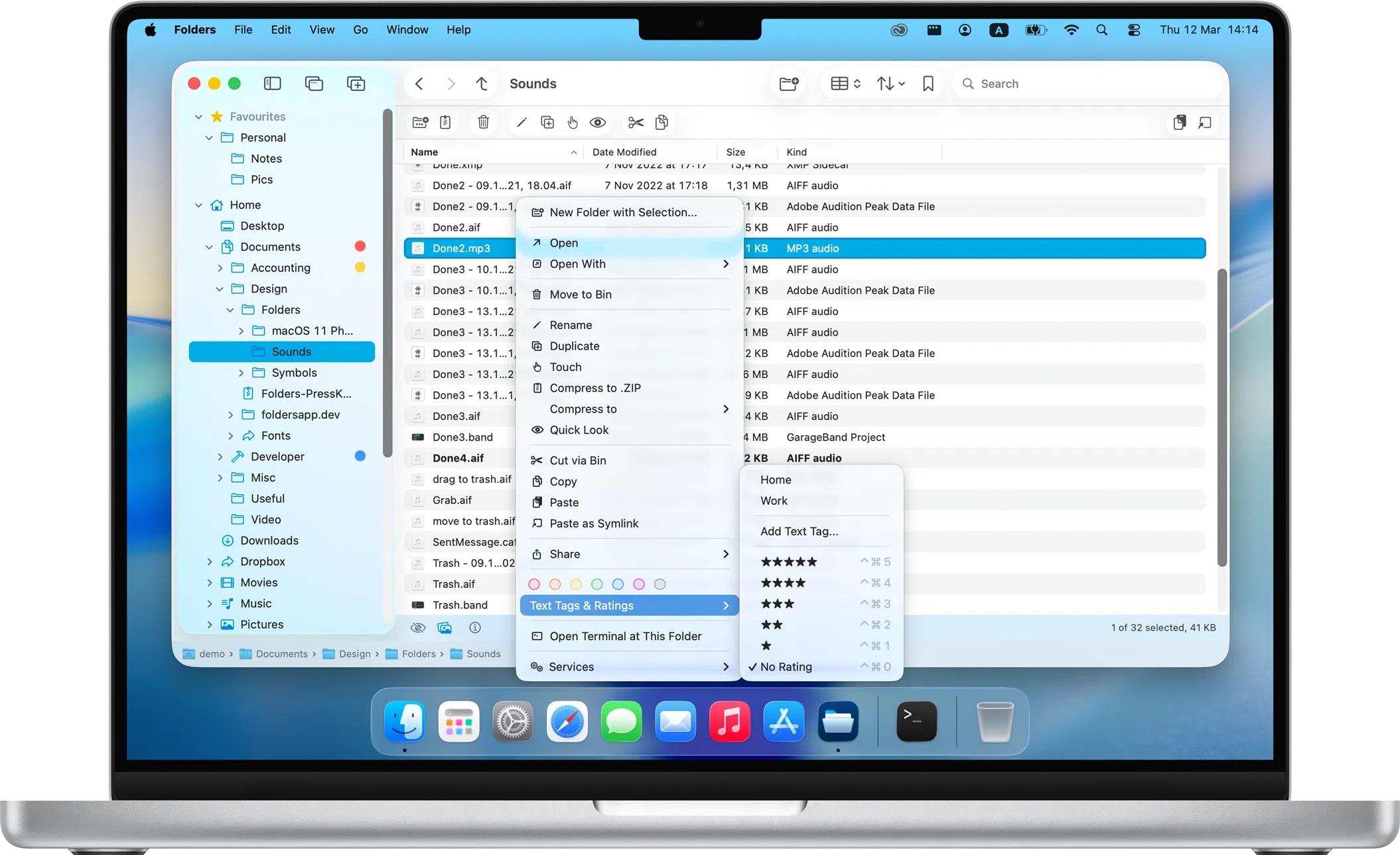Open the Go menu in the menu bar
Screen dimensions: 1400x855
(360, 30)
